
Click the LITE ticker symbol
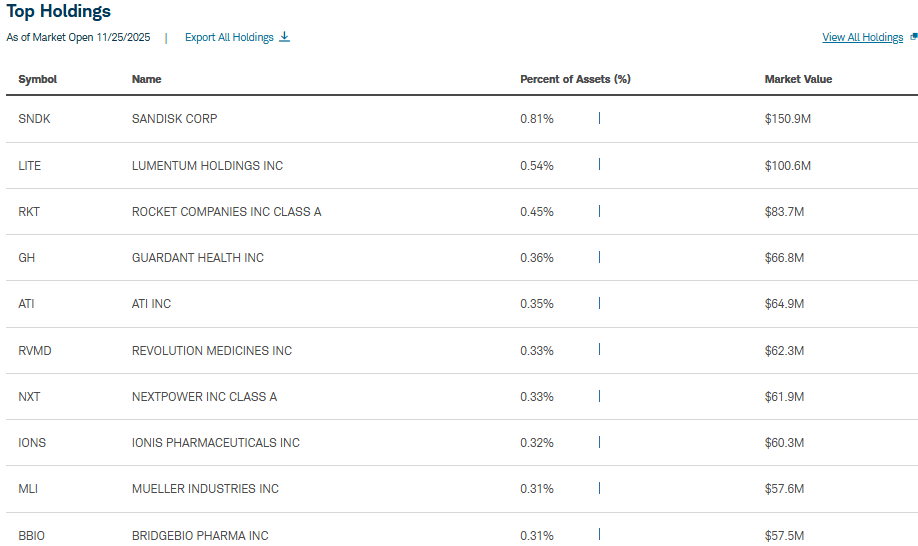pyautogui.click(x=30, y=165)
